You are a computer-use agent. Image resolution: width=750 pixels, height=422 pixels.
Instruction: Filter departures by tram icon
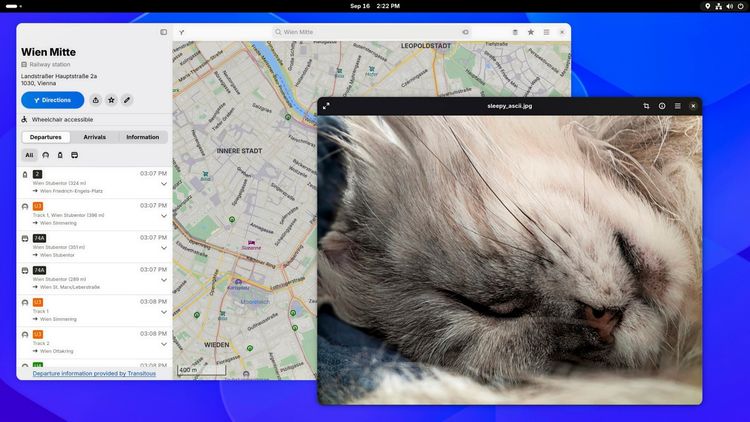click(60, 155)
